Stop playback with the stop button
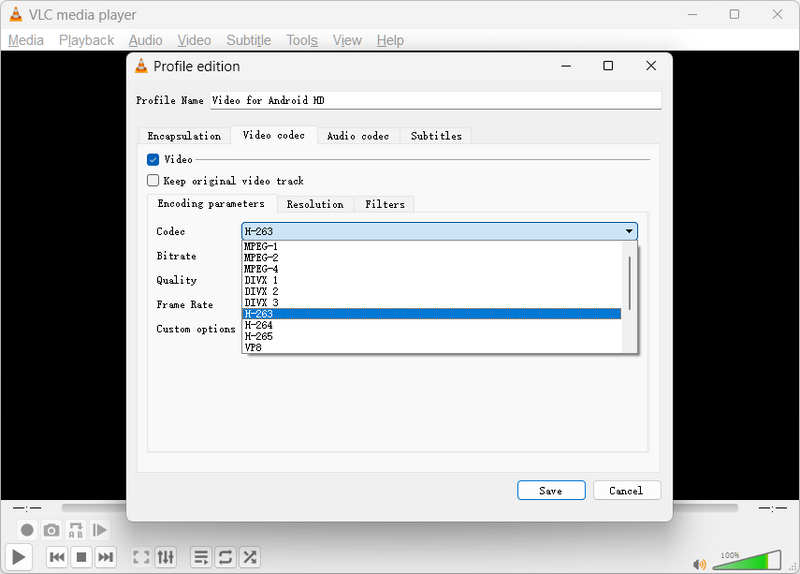The width and height of the screenshot is (800, 574). point(81,557)
